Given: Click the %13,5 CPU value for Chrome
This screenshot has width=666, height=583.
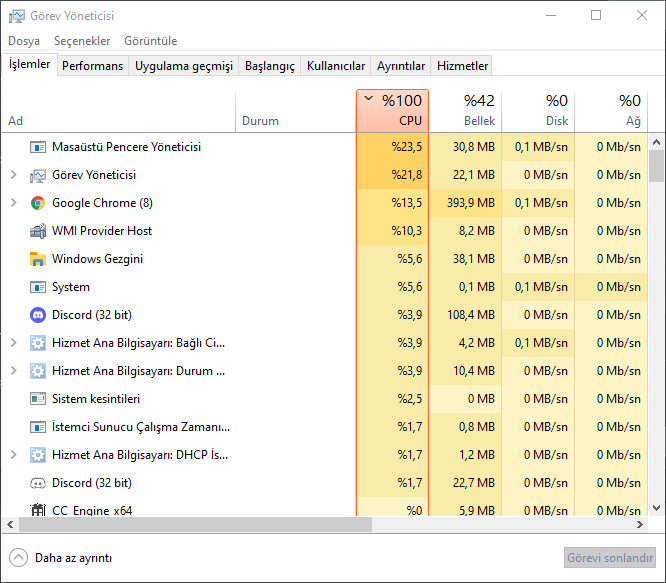Looking at the screenshot, I should (407, 203).
